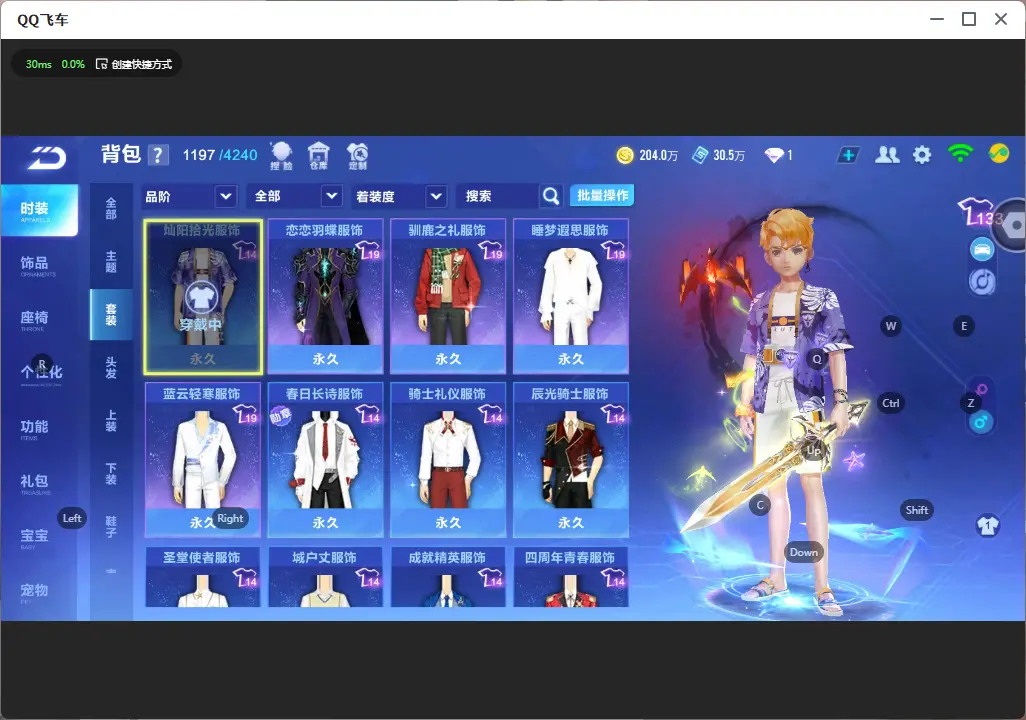The height and width of the screenshot is (720, 1026).
Task: Select the 恋恋羽蝶服饰 outfit card
Action: [325, 297]
